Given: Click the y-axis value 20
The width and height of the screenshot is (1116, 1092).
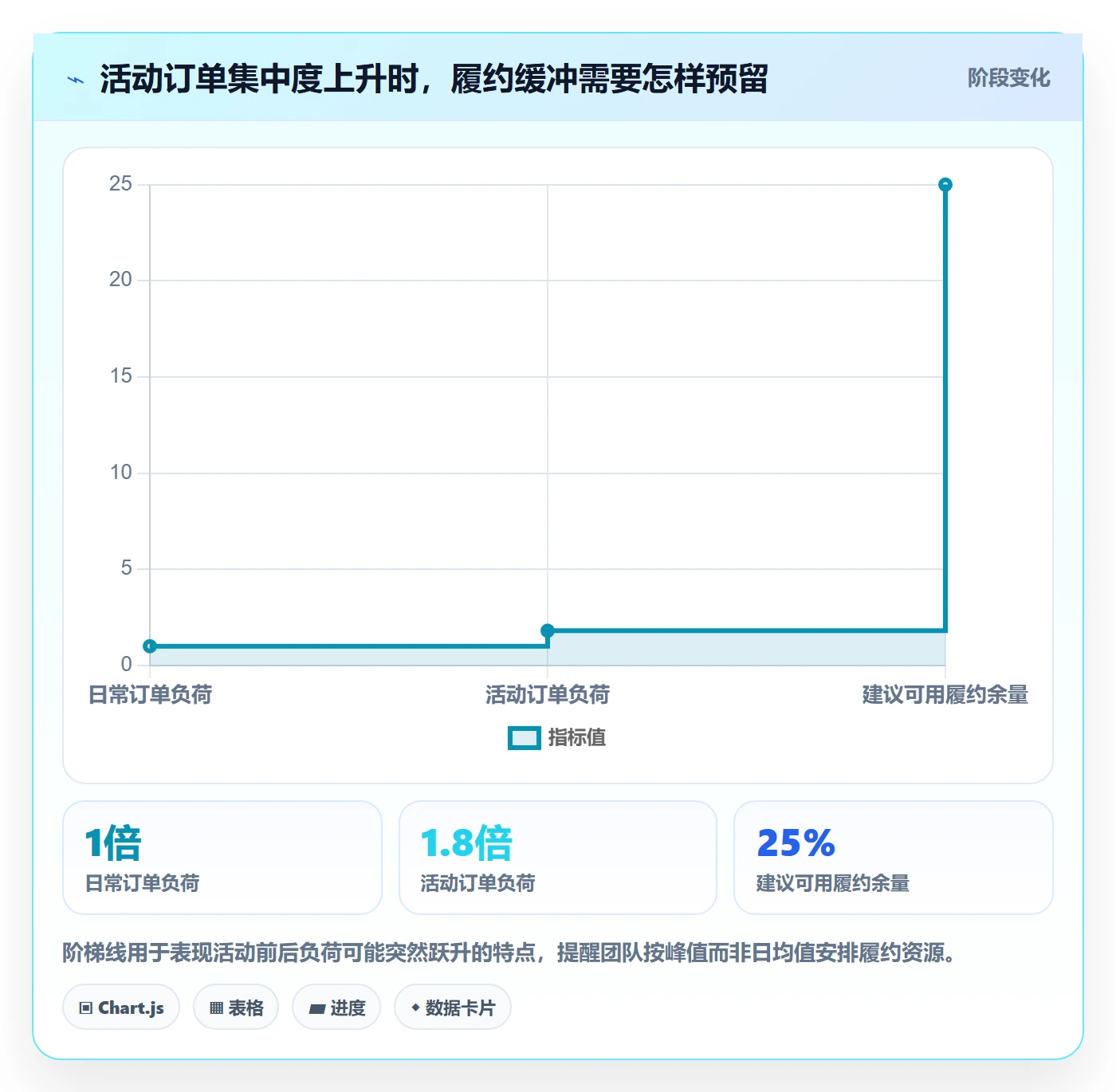Looking at the screenshot, I should (x=121, y=280).
